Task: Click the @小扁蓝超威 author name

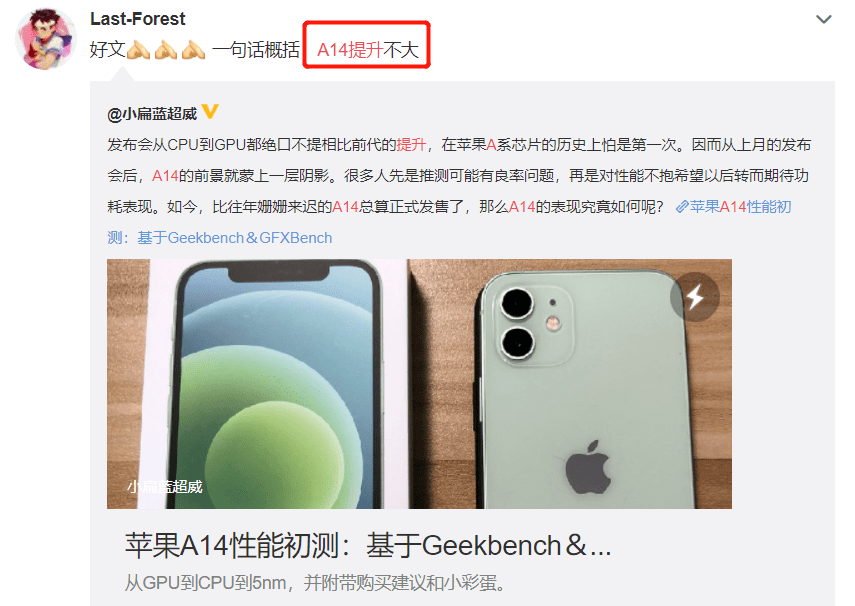Action: [152, 114]
